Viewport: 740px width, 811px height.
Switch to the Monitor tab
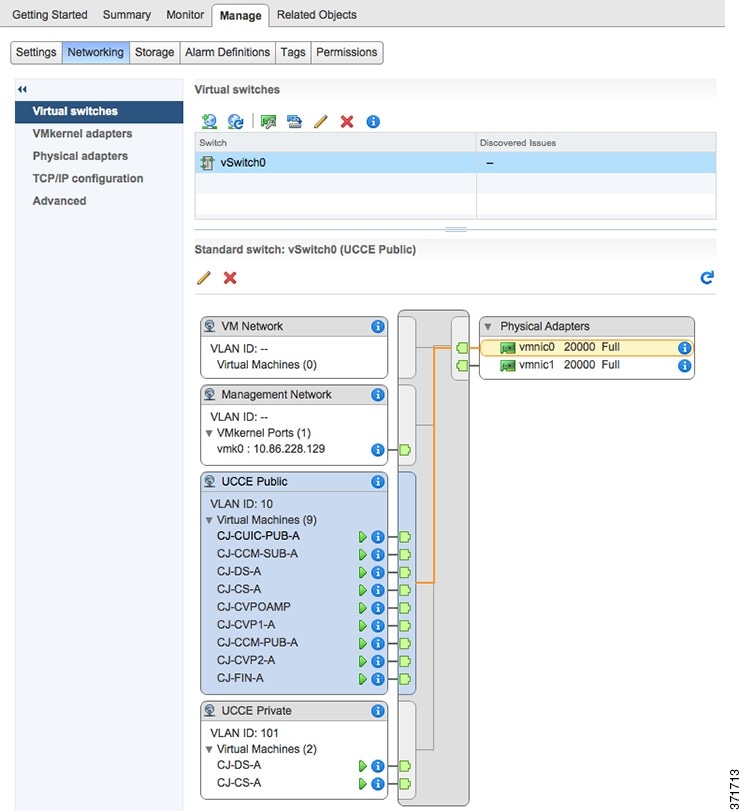184,15
